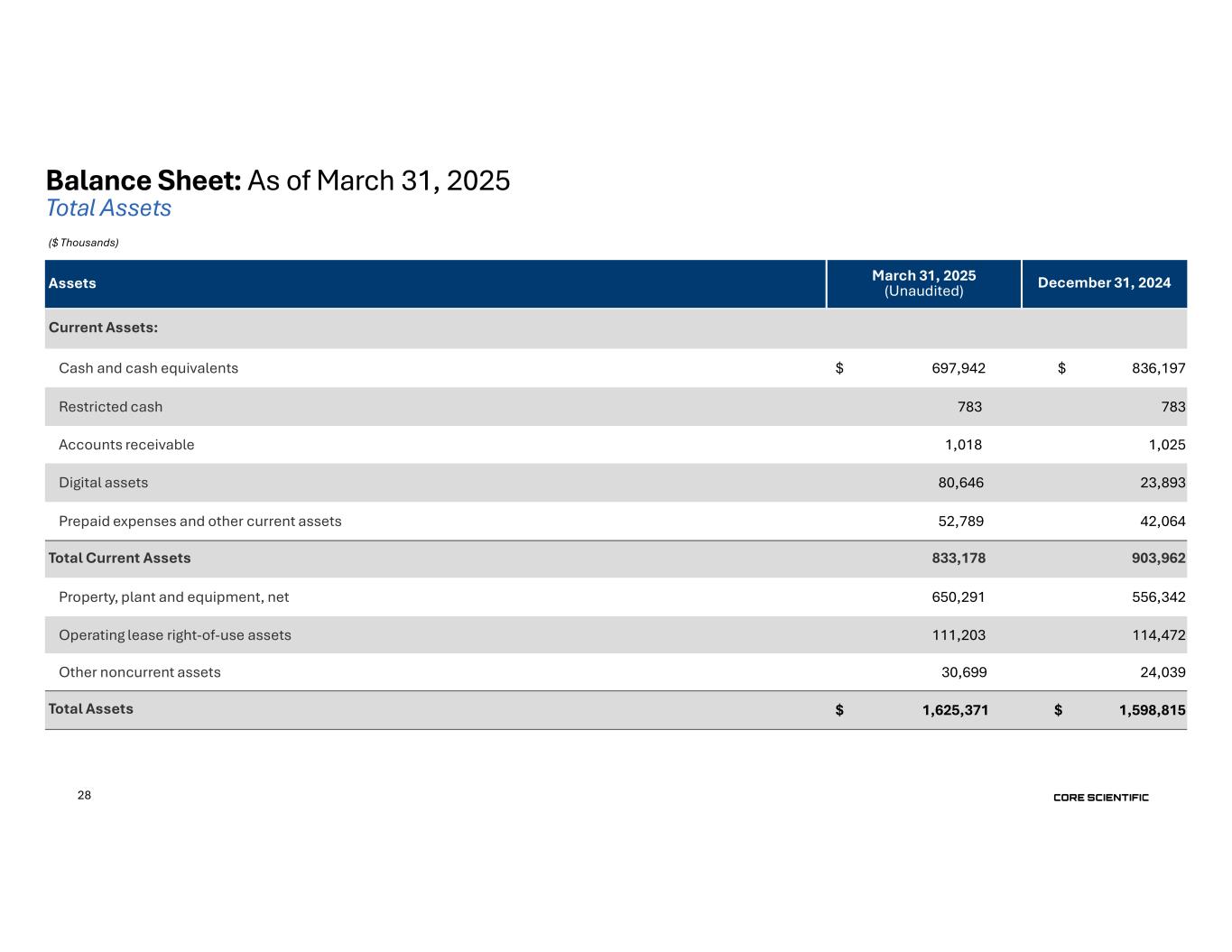1232x952 pixels.
Task: Click the March 31, 2025 (Unaudited) header
Action: point(923,283)
